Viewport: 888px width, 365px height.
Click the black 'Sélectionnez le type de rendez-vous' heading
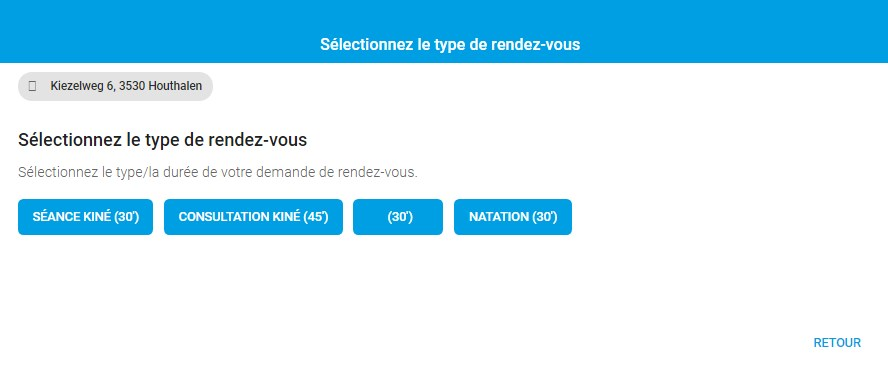pos(163,140)
